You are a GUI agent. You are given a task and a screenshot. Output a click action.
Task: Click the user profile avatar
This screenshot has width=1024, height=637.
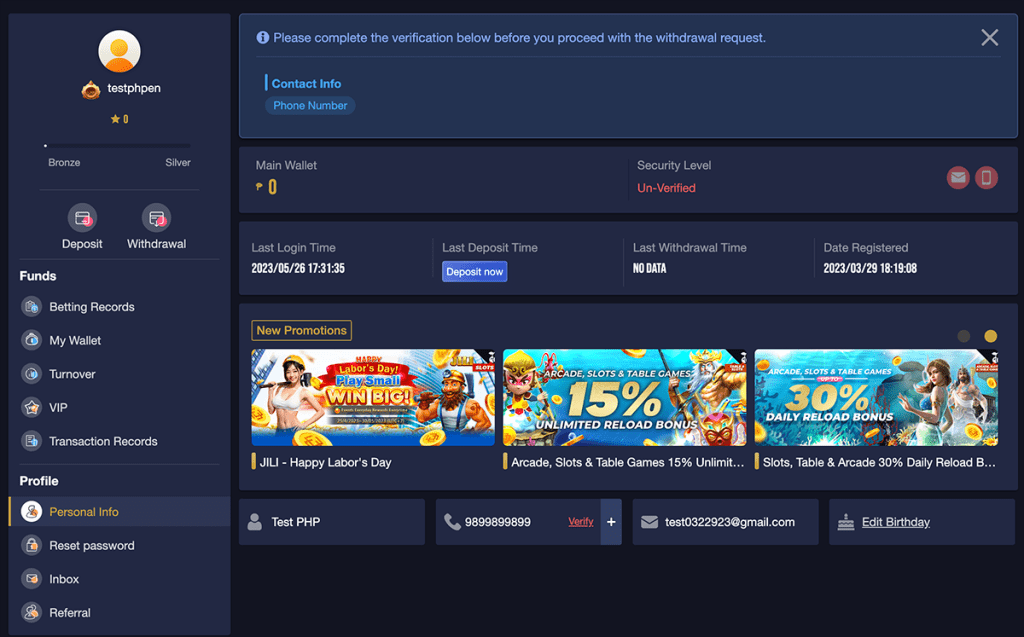[x=119, y=51]
